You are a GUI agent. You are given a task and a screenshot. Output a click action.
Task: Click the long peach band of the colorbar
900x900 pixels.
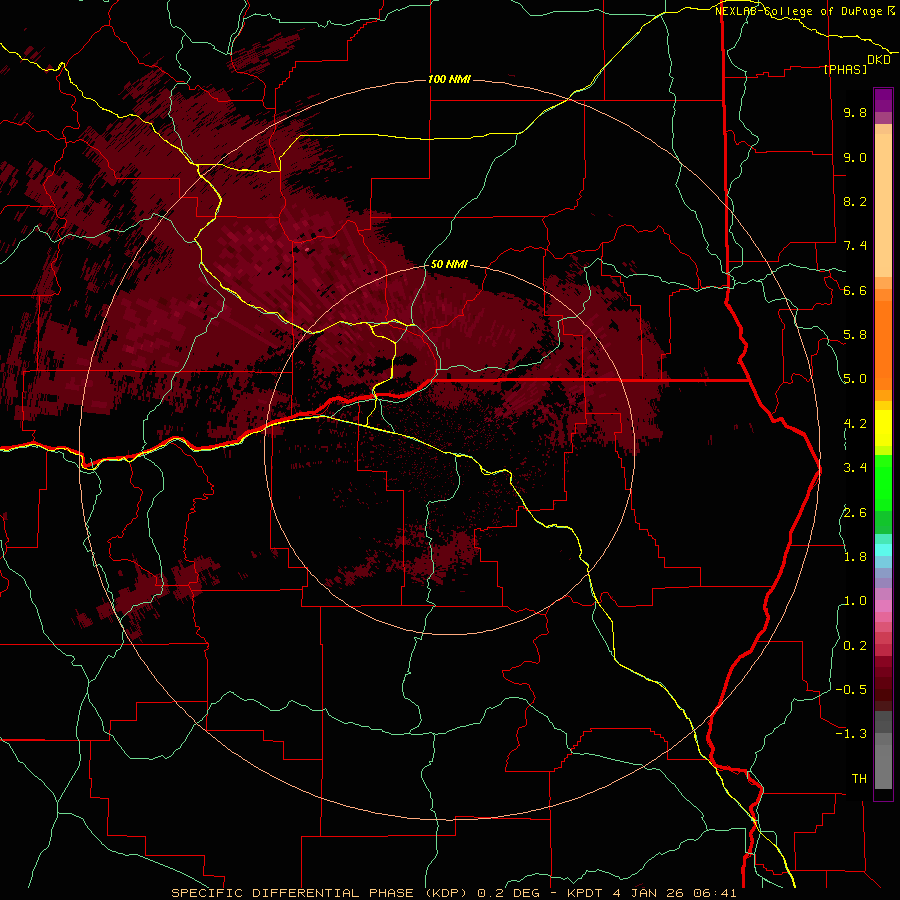(883, 205)
